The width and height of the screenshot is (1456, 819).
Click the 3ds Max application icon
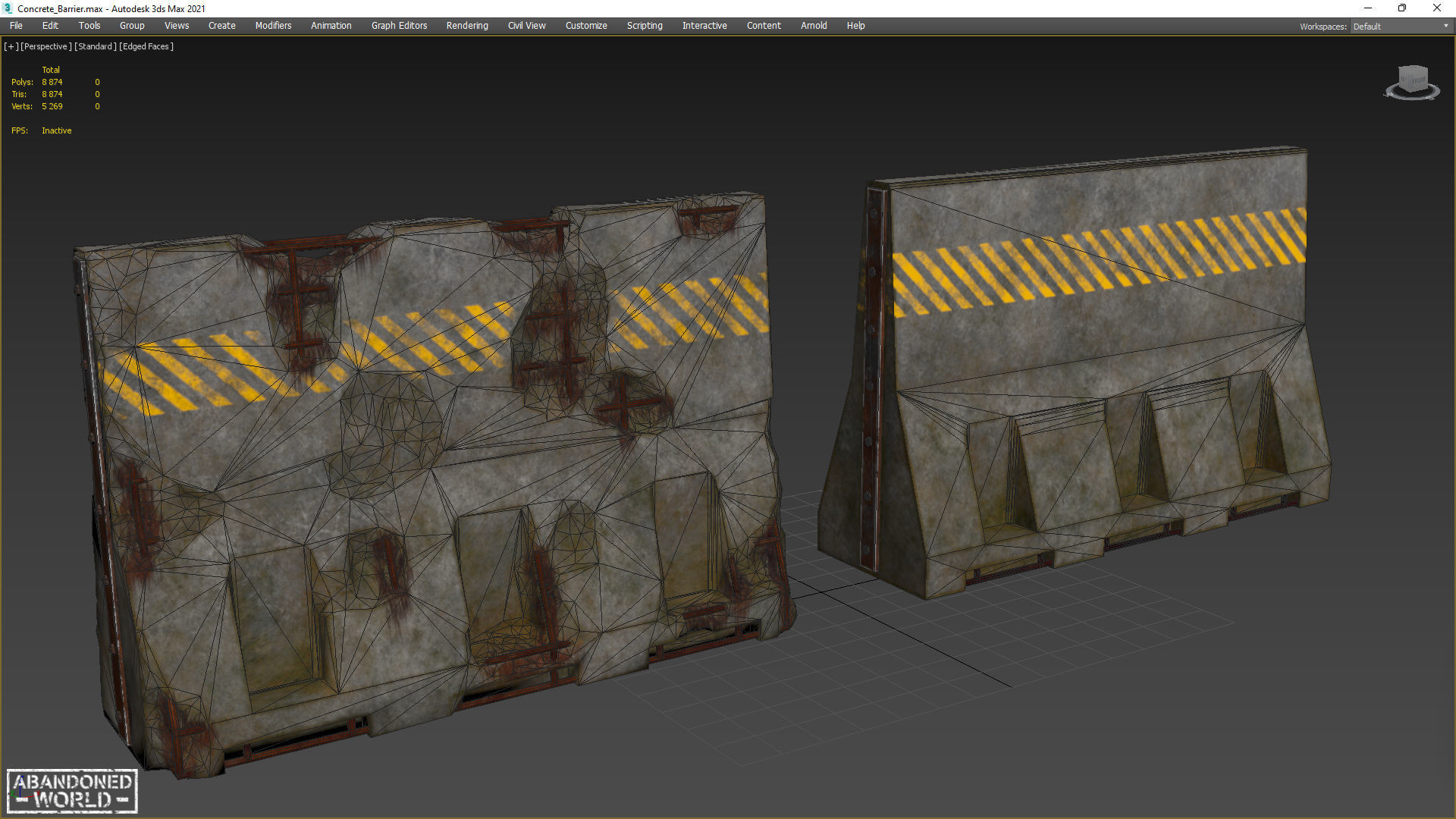point(8,8)
